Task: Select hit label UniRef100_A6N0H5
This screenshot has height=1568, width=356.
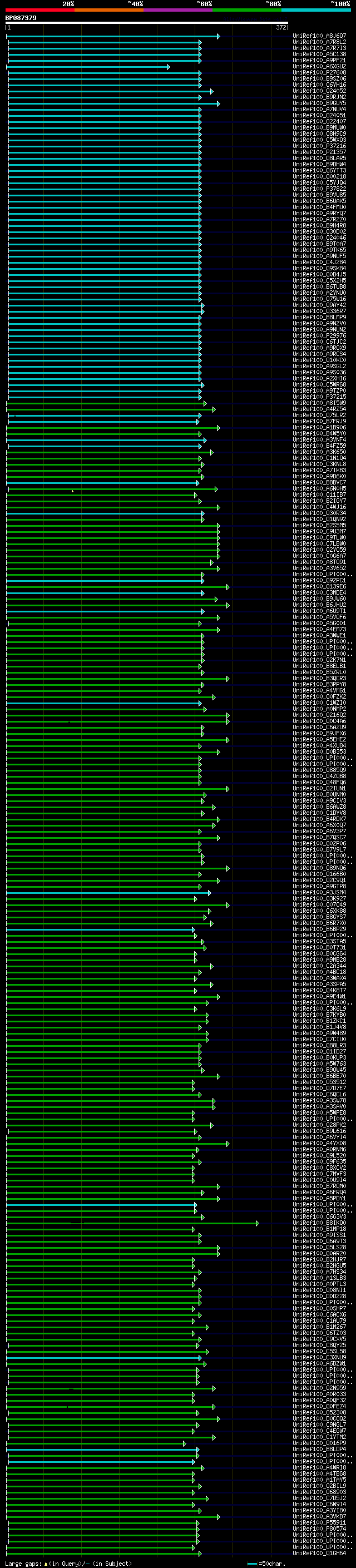Action: click(x=319, y=488)
